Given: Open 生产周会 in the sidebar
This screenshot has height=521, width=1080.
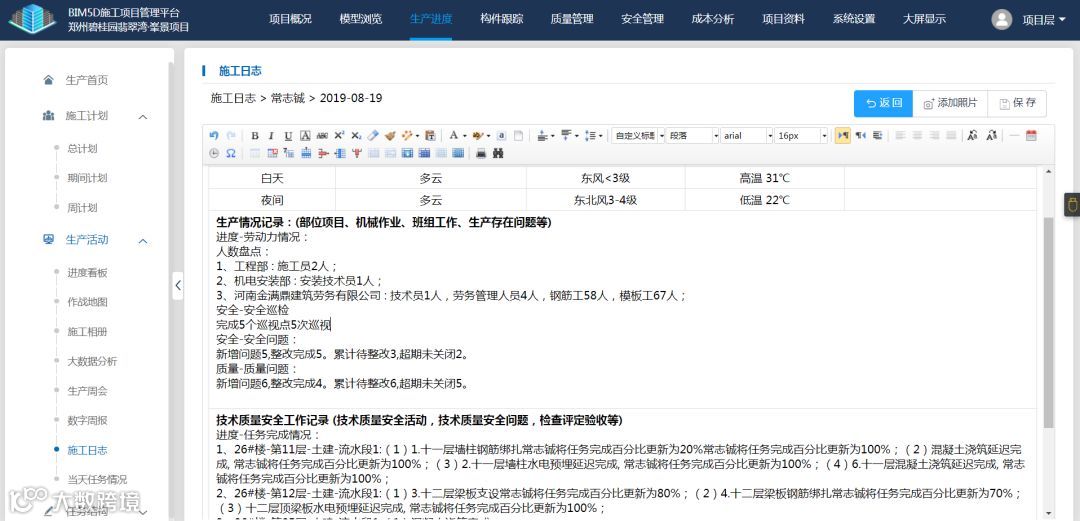Looking at the screenshot, I should [x=87, y=391].
